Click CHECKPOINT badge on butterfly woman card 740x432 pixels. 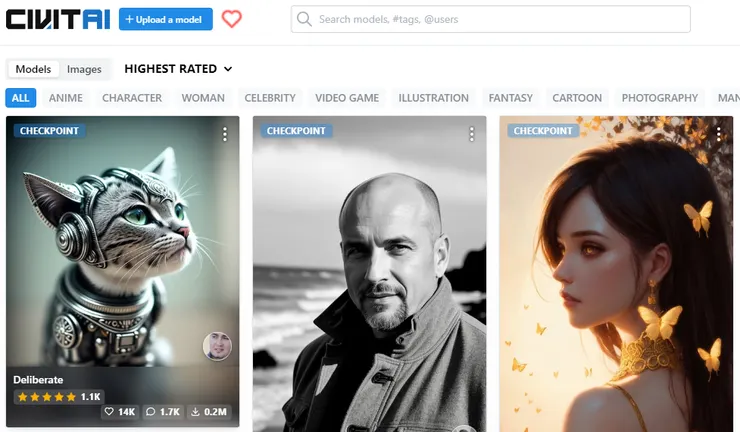[x=543, y=131]
